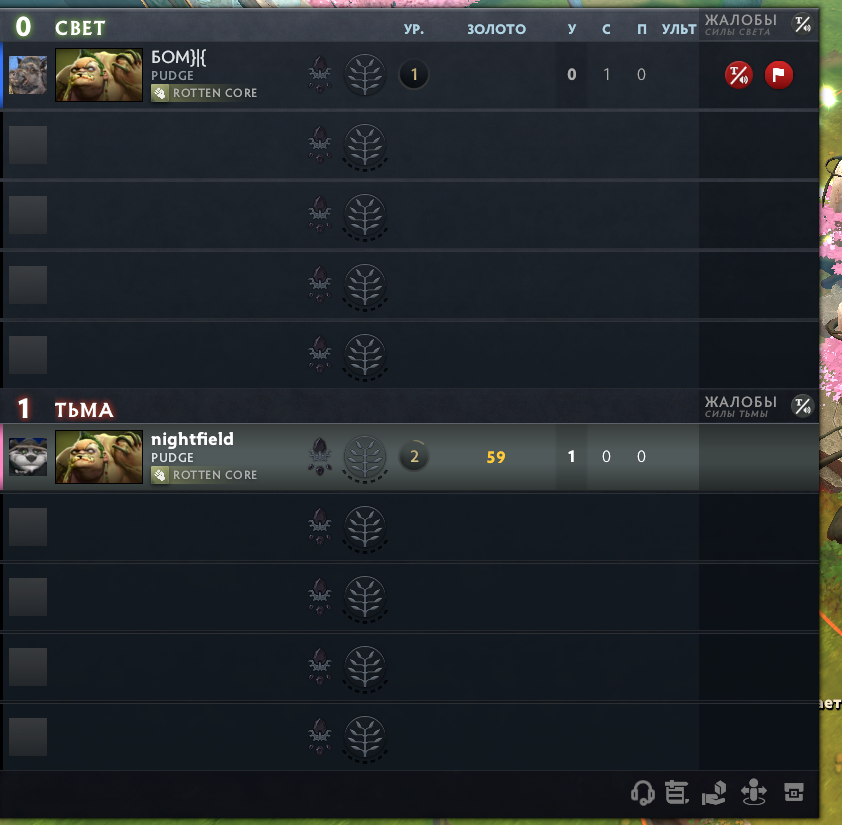Click the Rotten Core badge under БОМ}|{
The image size is (842, 825).
click(x=205, y=93)
